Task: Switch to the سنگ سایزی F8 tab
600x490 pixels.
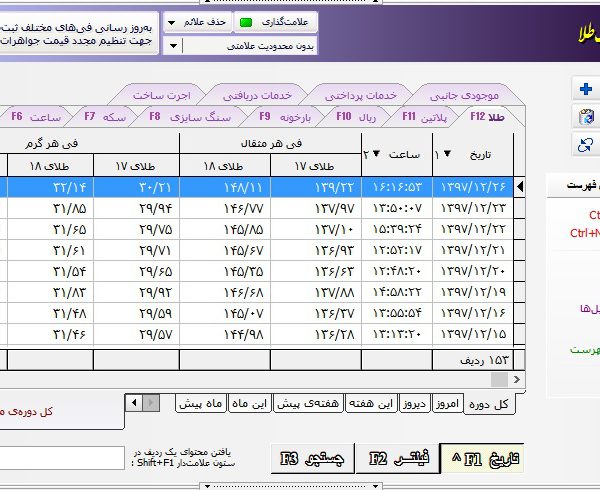Action: (x=190, y=117)
